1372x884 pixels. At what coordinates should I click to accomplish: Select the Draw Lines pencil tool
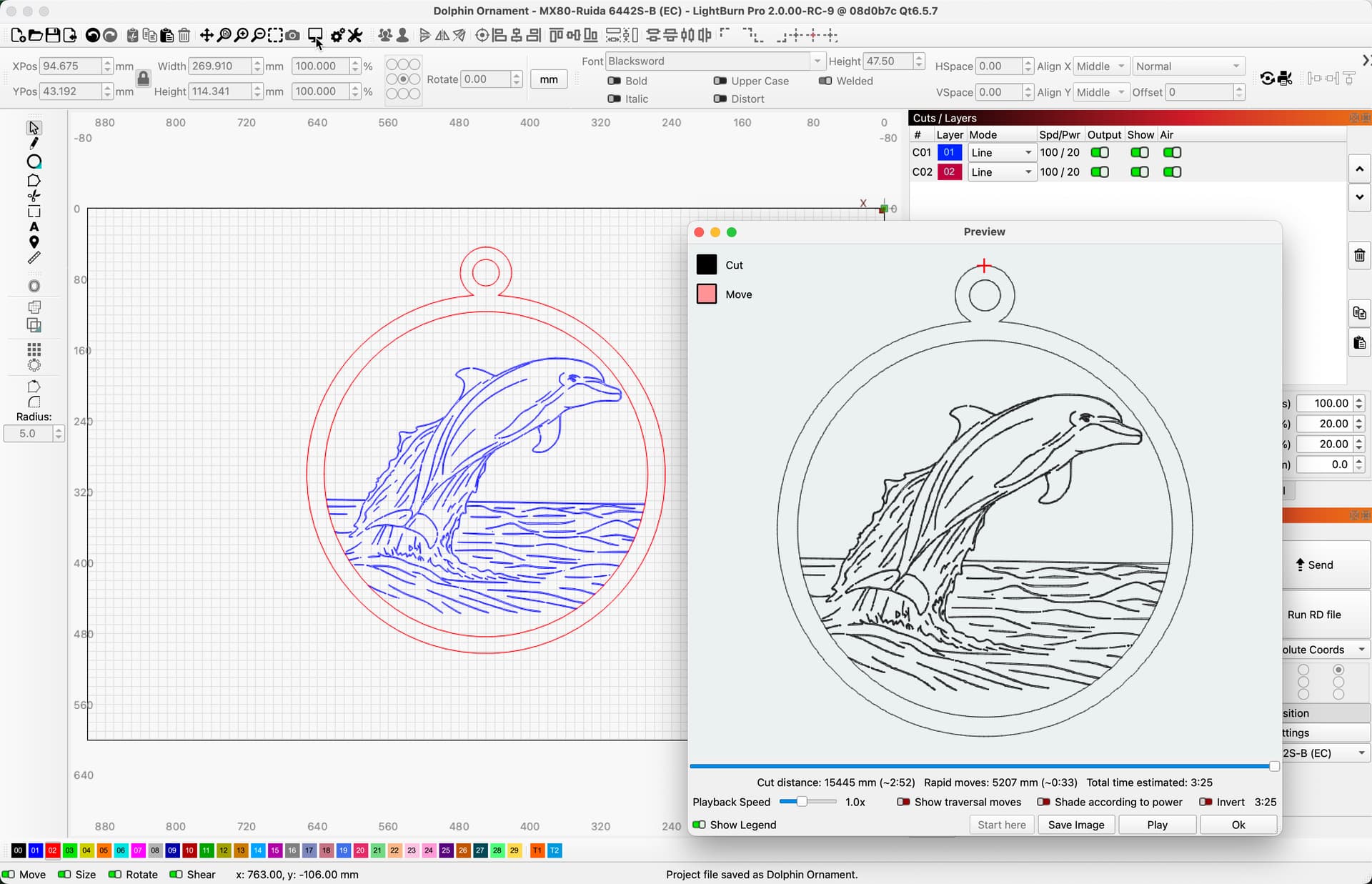[34, 144]
